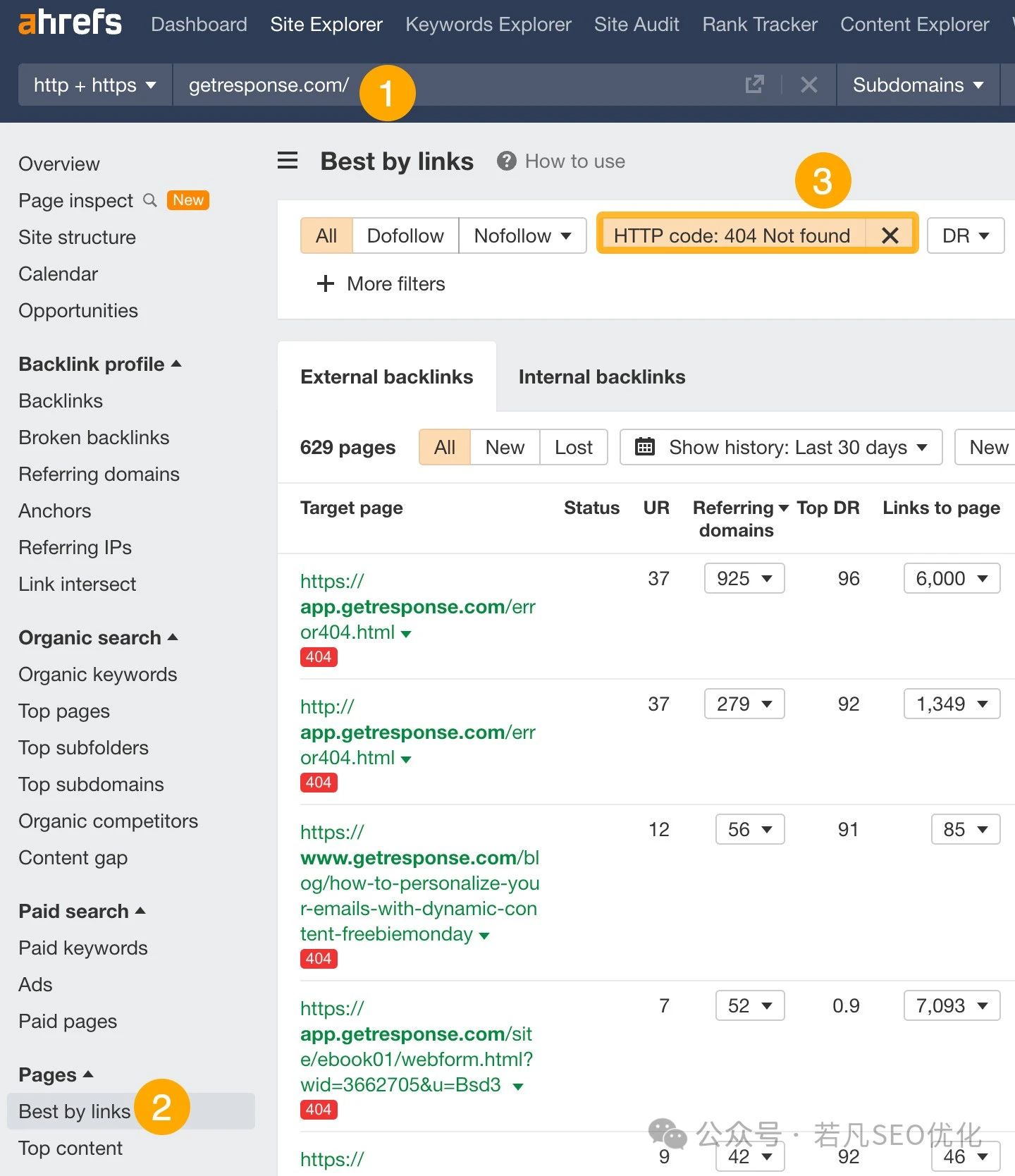The width and height of the screenshot is (1015, 1176).
Task: Expand the freebiemonday blog URL caret
Action: point(484,936)
